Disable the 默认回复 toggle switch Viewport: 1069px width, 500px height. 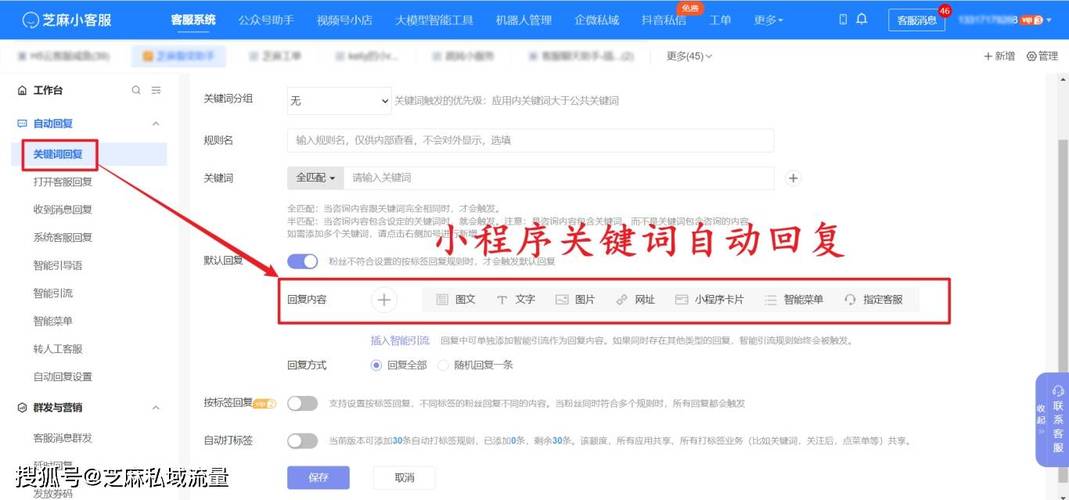(x=302, y=261)
